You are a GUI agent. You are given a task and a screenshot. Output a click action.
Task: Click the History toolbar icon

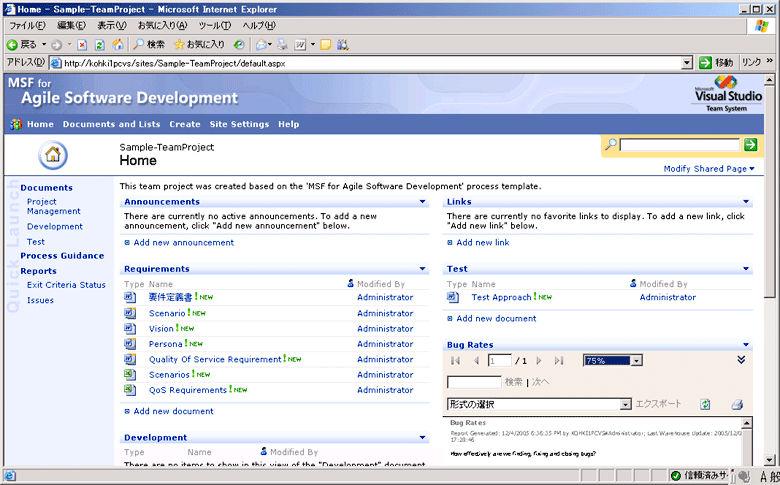(x=239, y=45)
